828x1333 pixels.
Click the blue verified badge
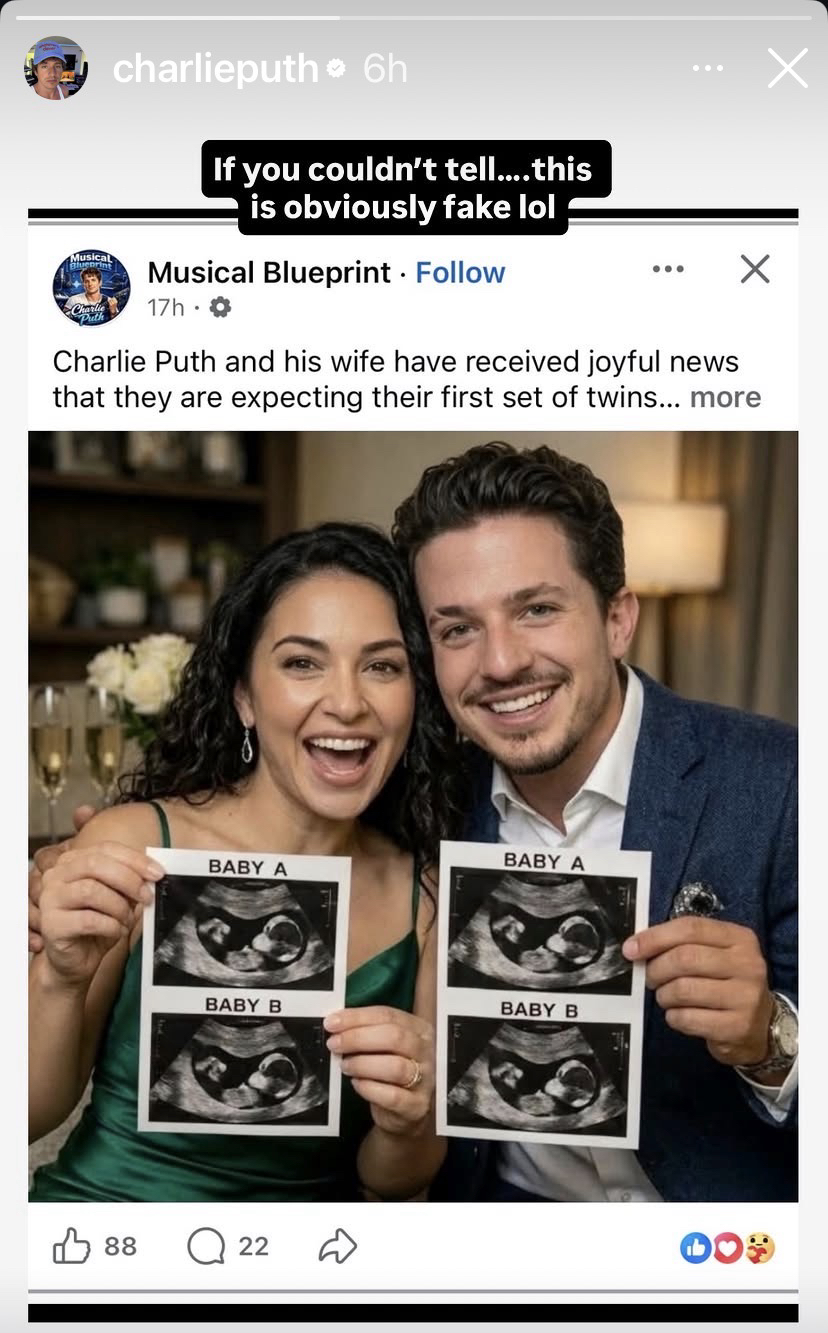337,68
